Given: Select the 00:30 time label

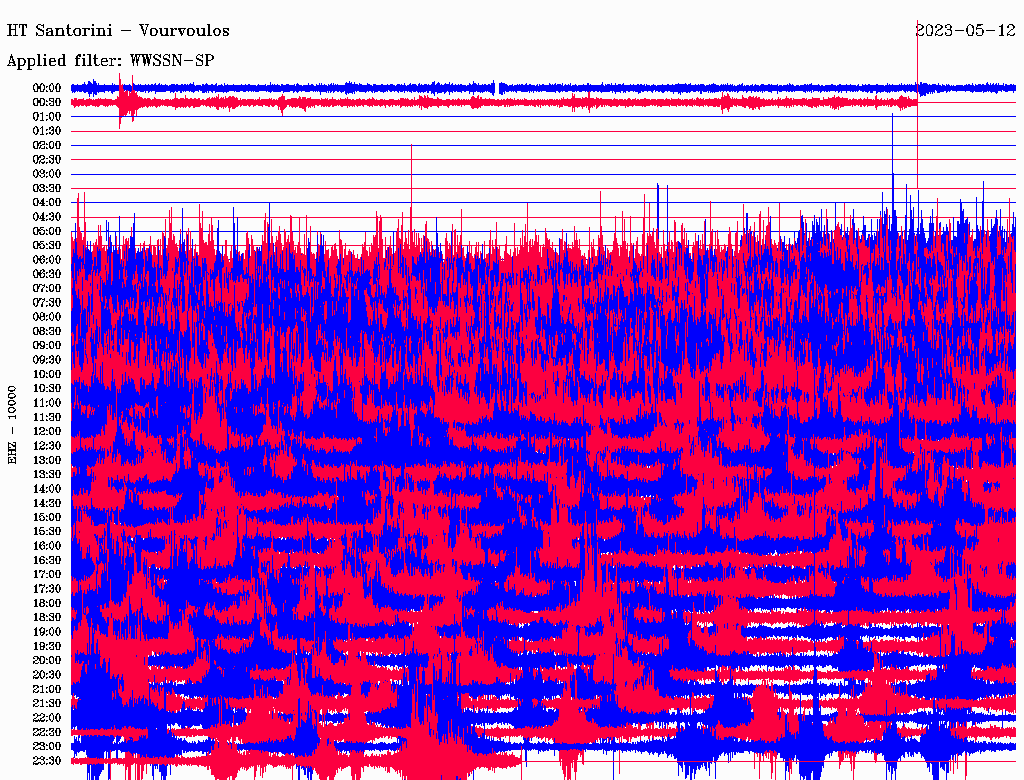Looking at the screenshot, I should pos(48,102).
